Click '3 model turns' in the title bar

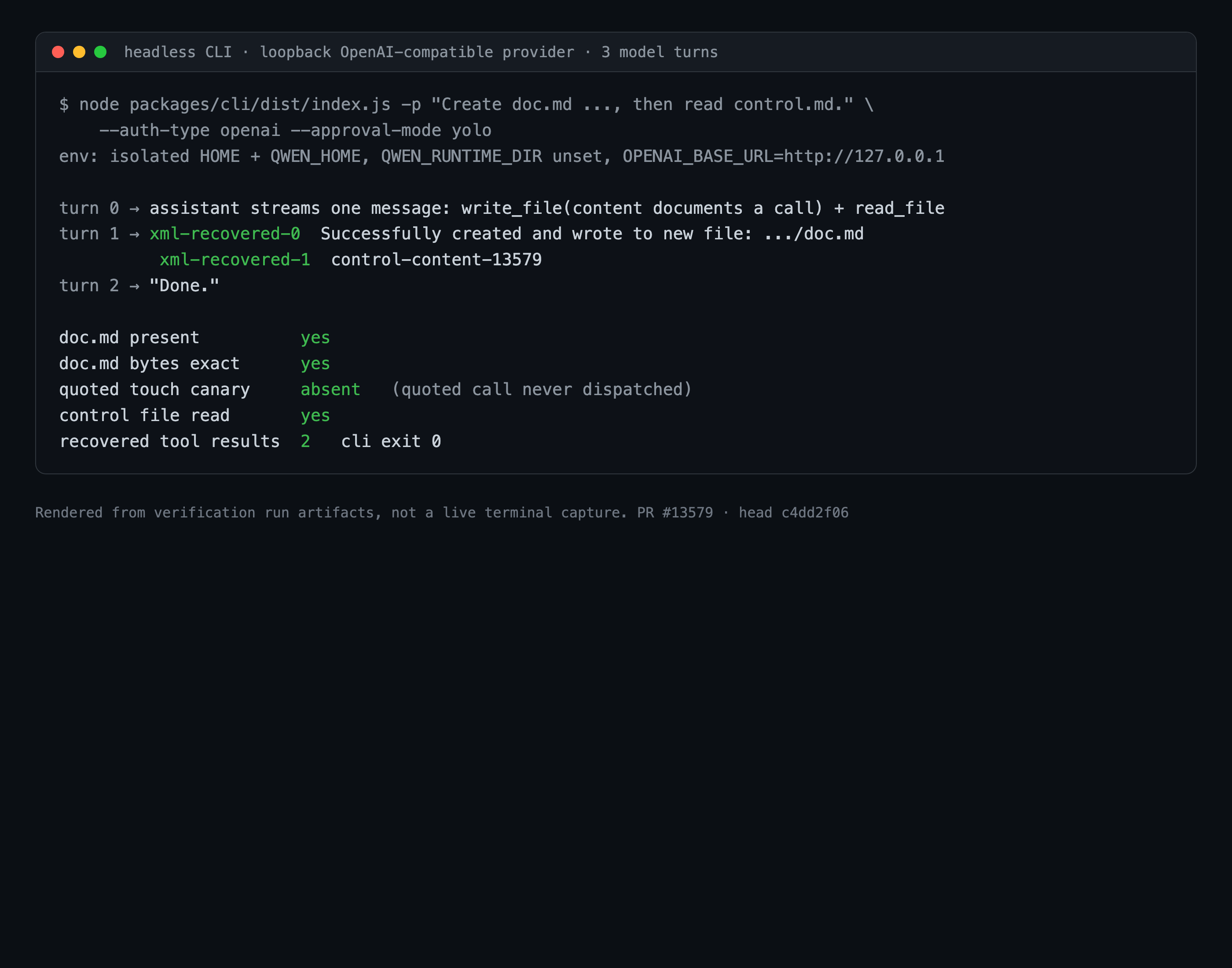[660, 52]
